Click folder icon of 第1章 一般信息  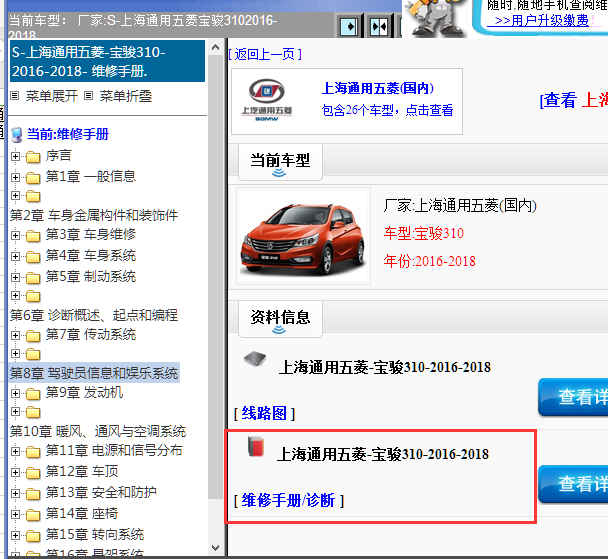pyautogui.click(x=33, y=178)
